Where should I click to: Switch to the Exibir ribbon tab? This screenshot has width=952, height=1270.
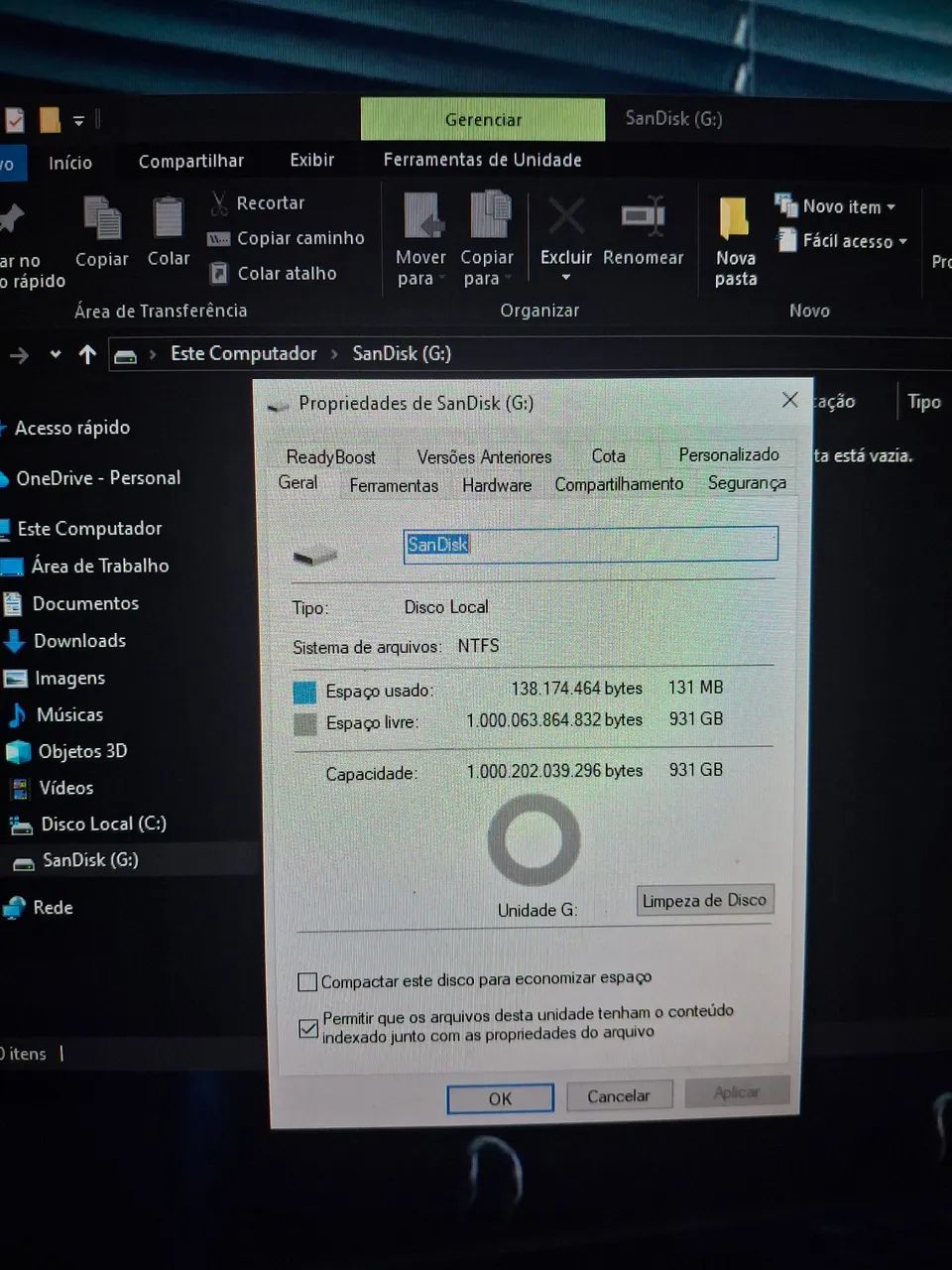coord(311,160)
